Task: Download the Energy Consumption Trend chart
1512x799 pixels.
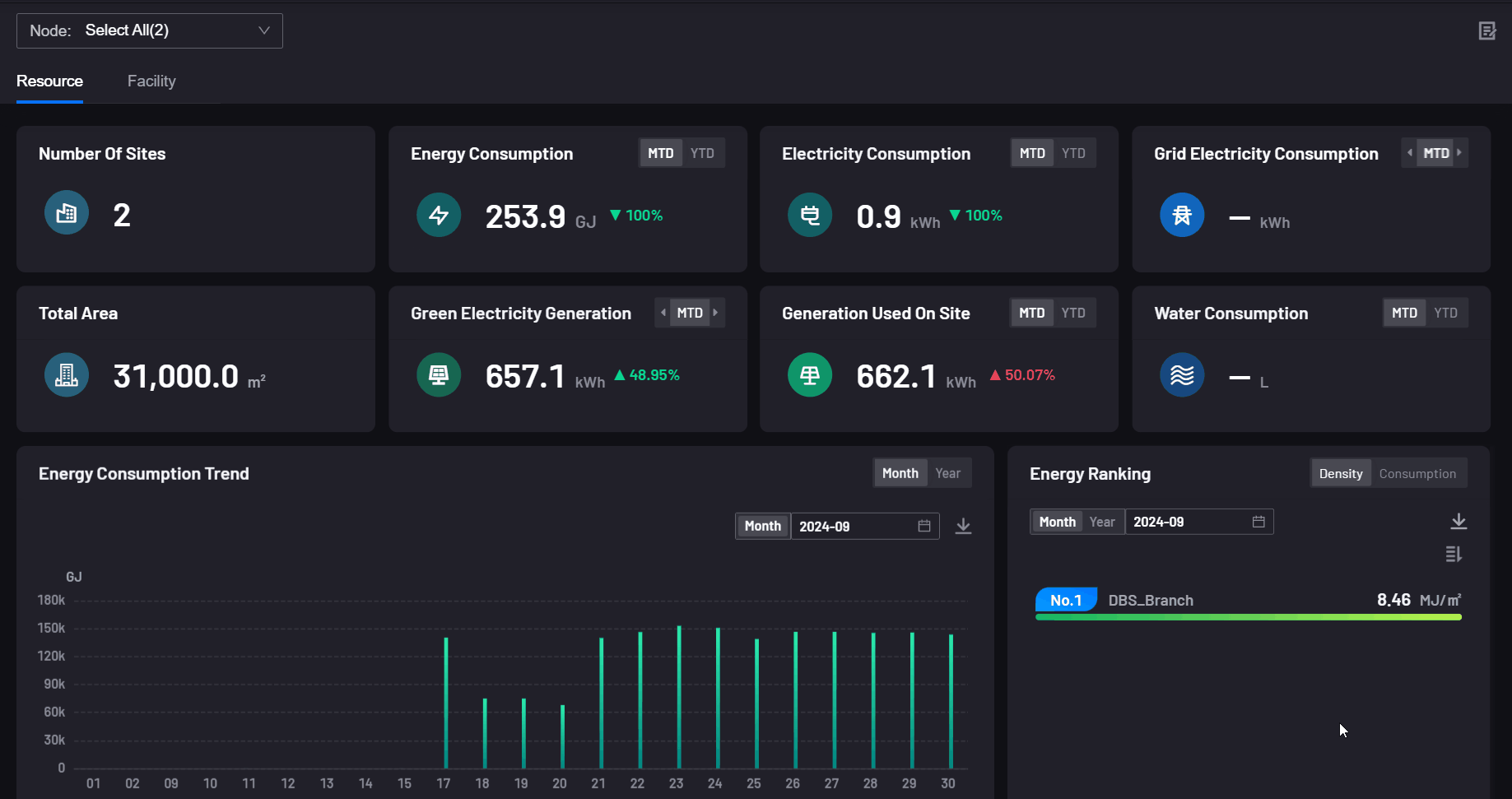Action: [963, 526]
